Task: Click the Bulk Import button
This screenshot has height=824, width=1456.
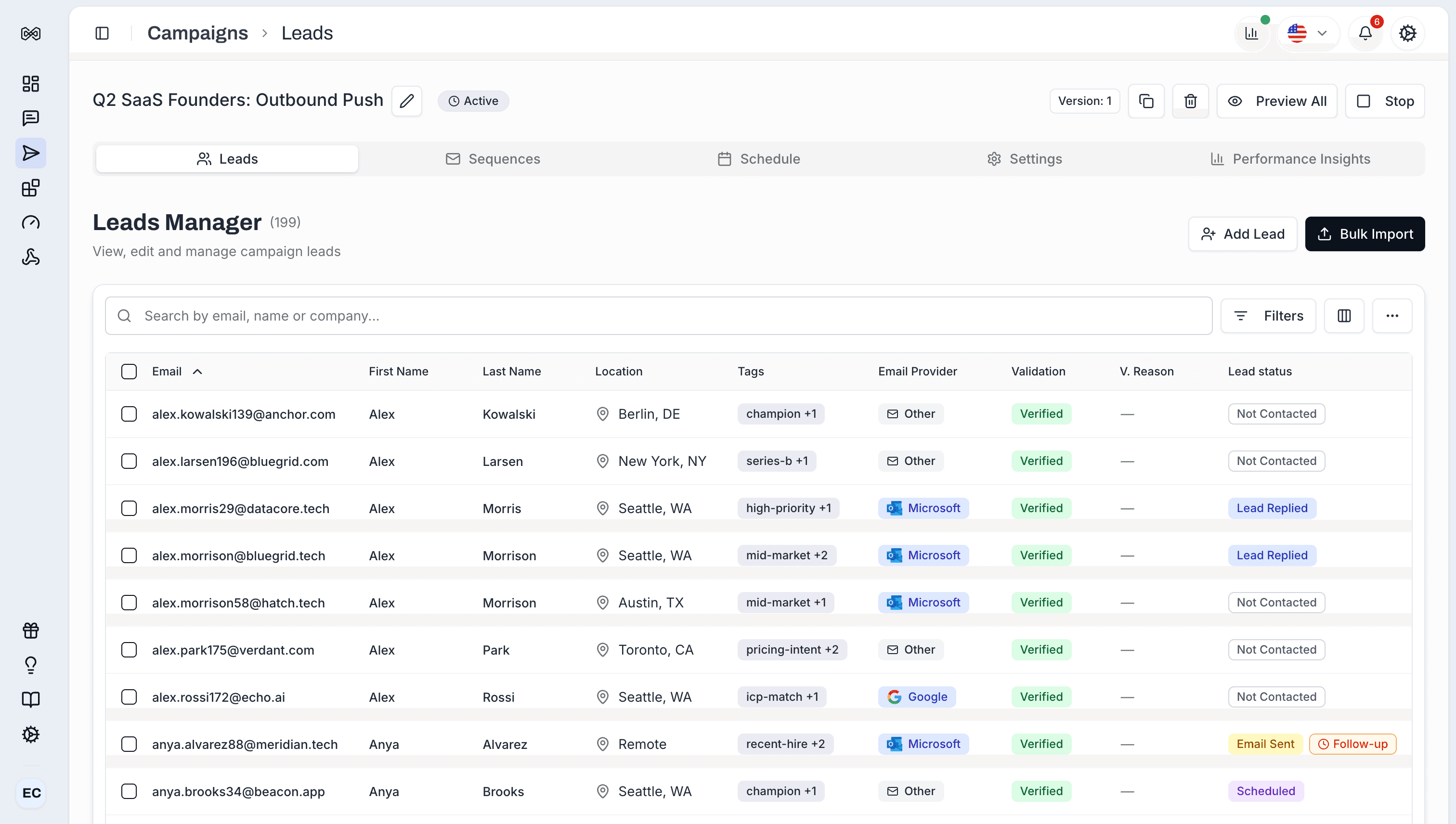Action: pyautogui.click(x=1365, y=234)
